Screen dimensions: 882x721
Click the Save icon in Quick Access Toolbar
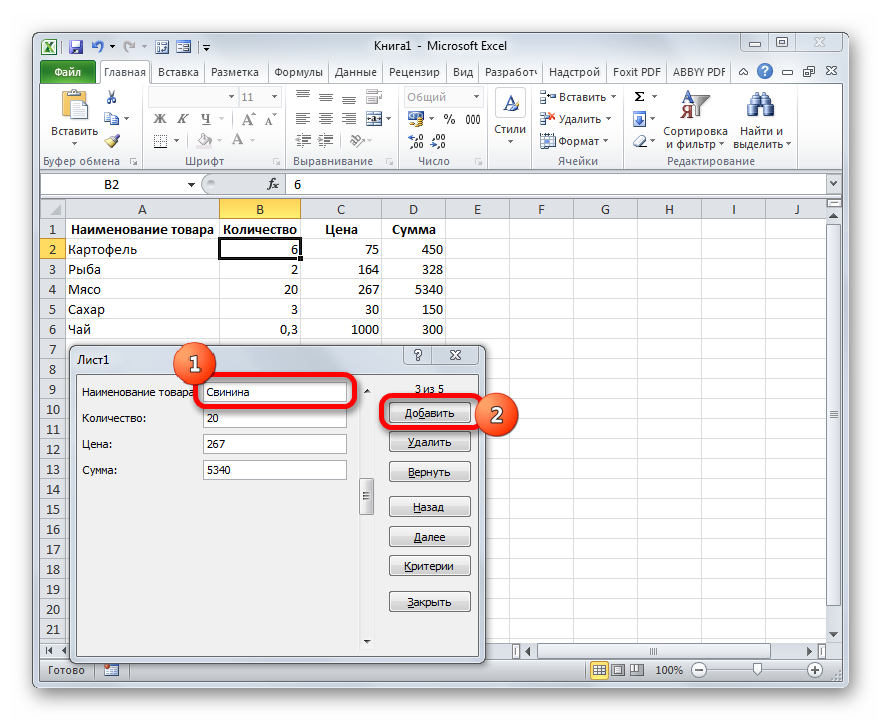coord(76,46)
